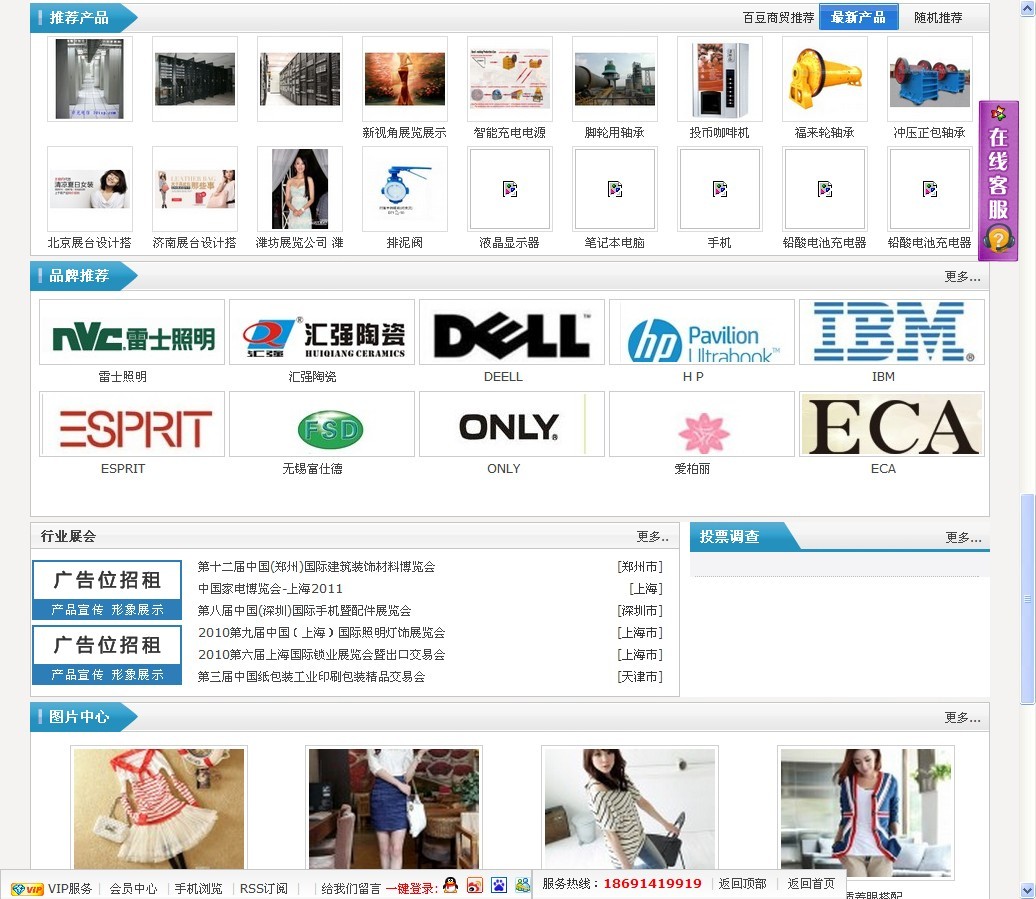
Task: Click the Baidu paw login icon
Action: click(x=498, y=885)
